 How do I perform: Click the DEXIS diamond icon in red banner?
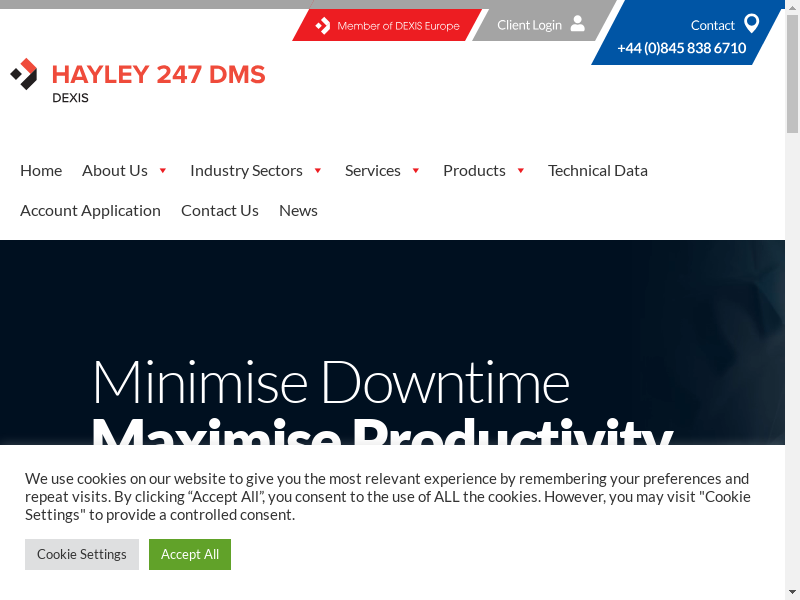(x=322, y=26)
